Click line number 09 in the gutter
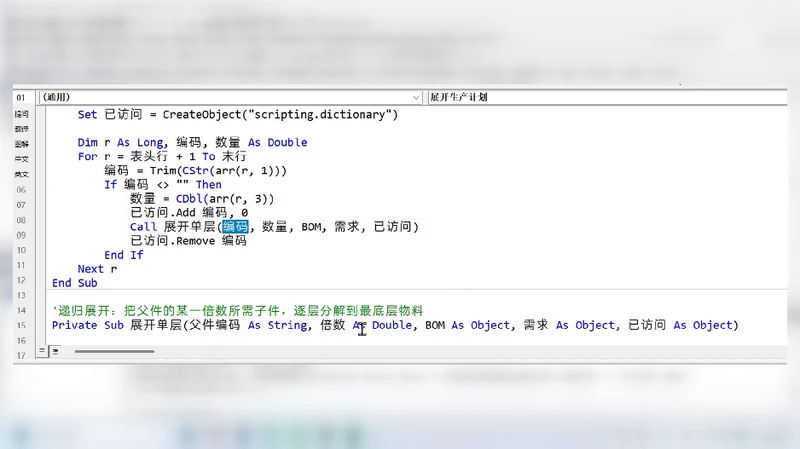Viewport: 800px width, 449px height. [x=21, y=235]
